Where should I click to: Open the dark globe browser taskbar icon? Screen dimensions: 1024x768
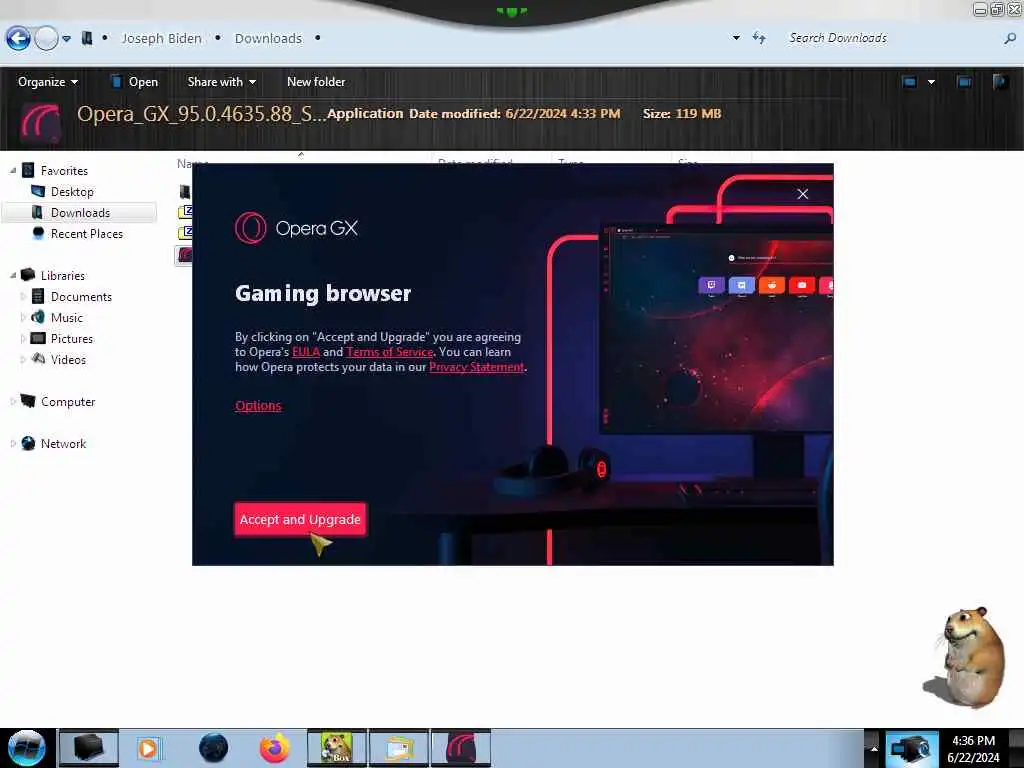click(214, 748)
